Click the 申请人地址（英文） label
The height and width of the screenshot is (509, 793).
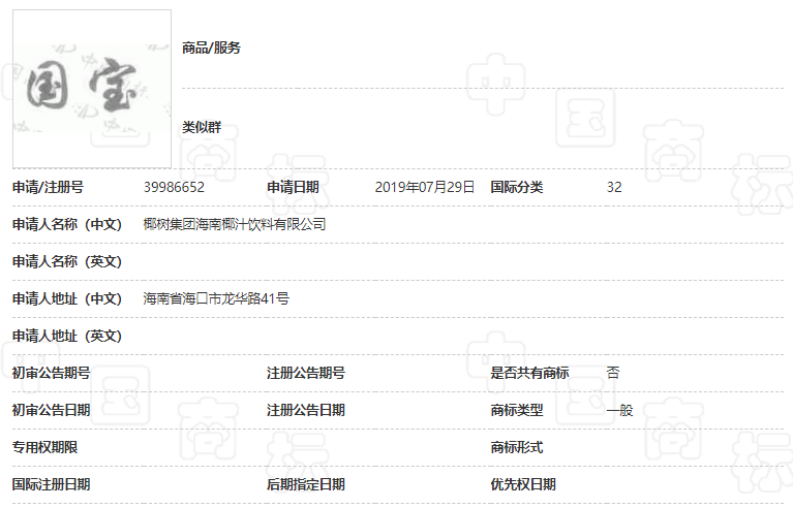coord(66,335)
